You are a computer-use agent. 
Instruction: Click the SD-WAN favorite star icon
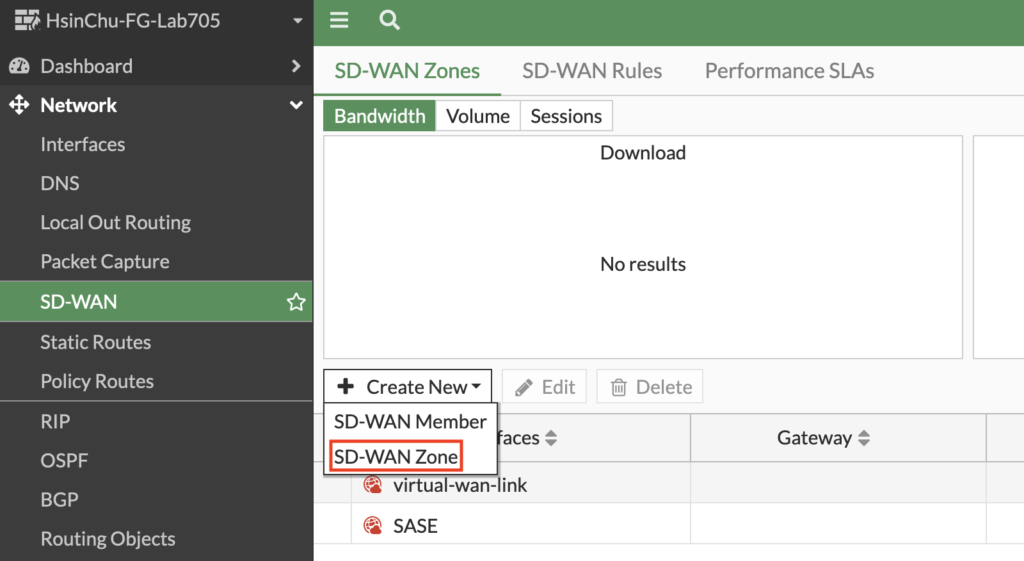[x=296, y=302]
